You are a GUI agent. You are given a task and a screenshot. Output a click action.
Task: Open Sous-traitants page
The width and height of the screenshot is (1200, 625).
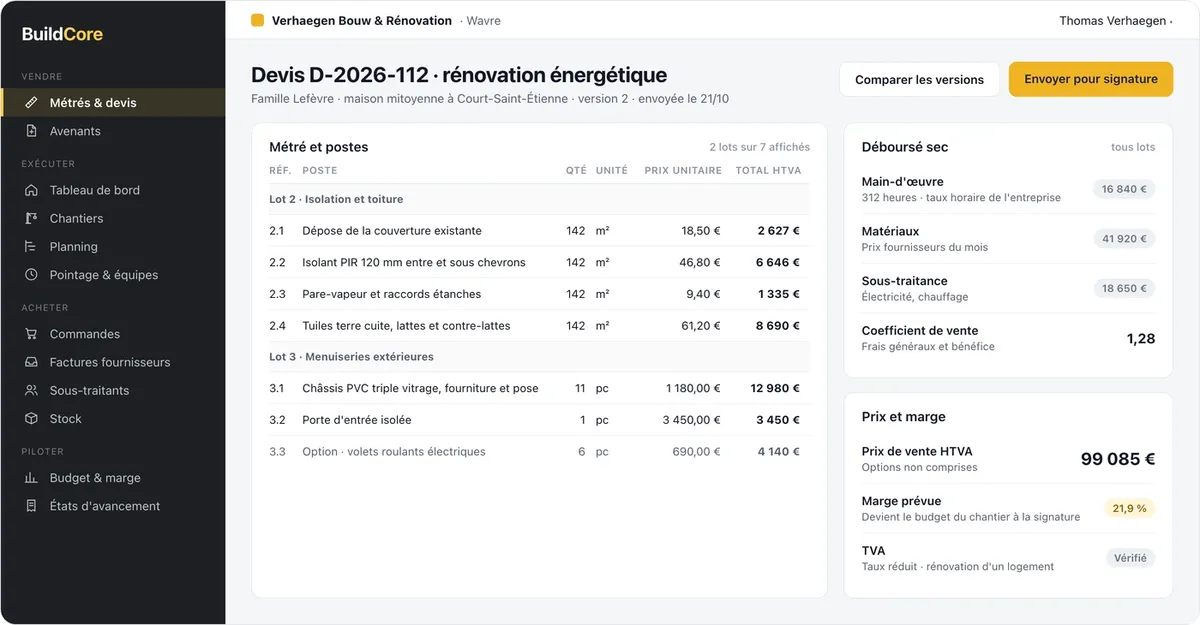(113, 390)
